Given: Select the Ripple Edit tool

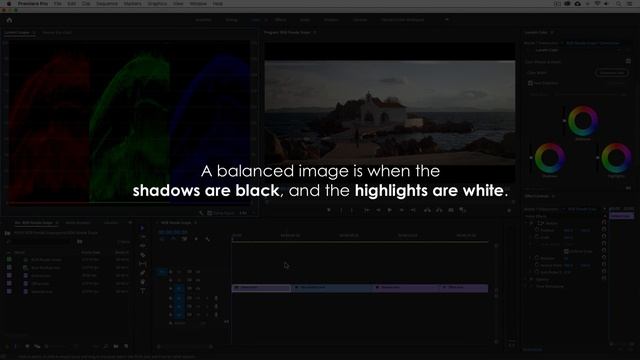Looking at the screenshot, I should (x=142, y=246).
